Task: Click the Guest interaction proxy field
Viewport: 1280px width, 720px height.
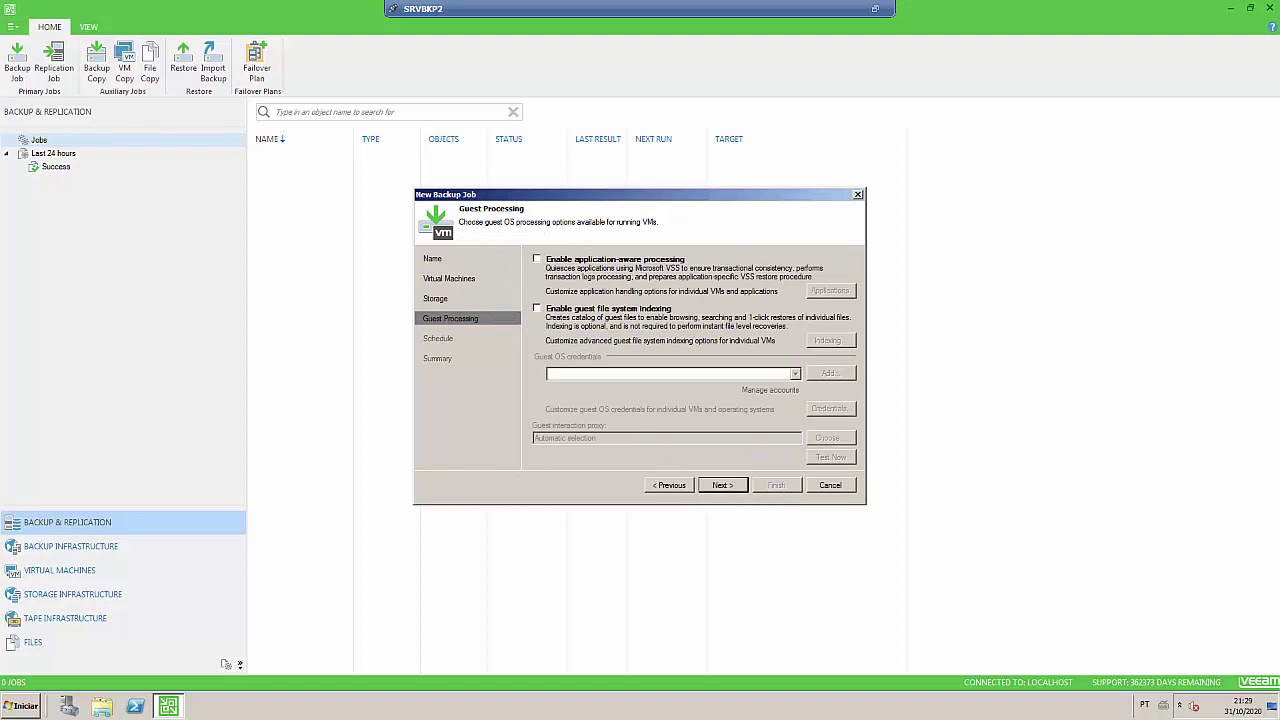Action: pyautogui.click(x=667, y=438)
